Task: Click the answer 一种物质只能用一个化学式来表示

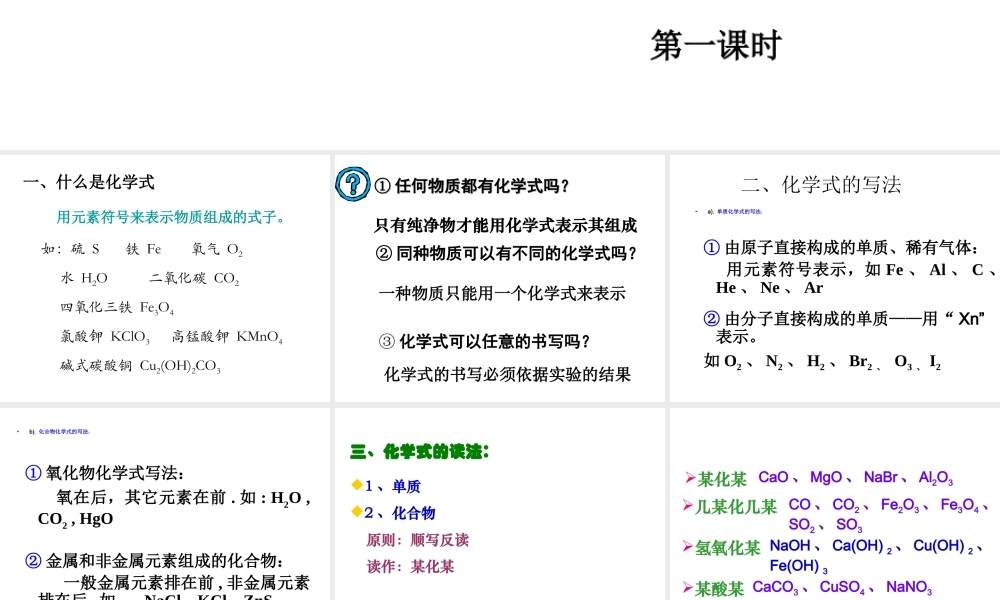Action: coord(502,293)
